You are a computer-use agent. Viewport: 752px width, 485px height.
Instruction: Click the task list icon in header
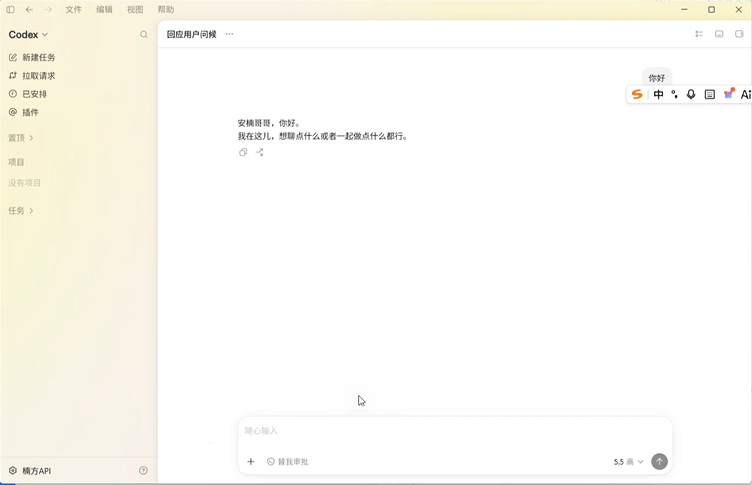coord(699,34)
